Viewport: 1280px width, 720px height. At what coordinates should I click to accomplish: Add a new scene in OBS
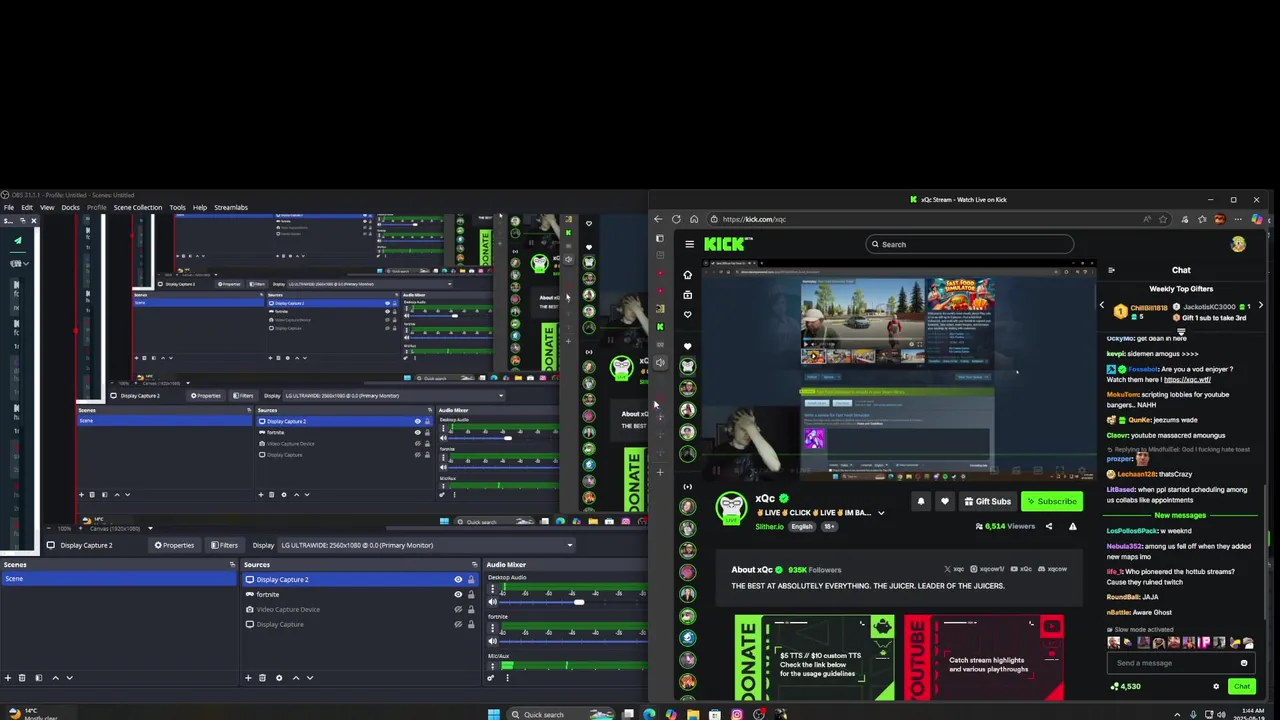(x=8, y=678)
